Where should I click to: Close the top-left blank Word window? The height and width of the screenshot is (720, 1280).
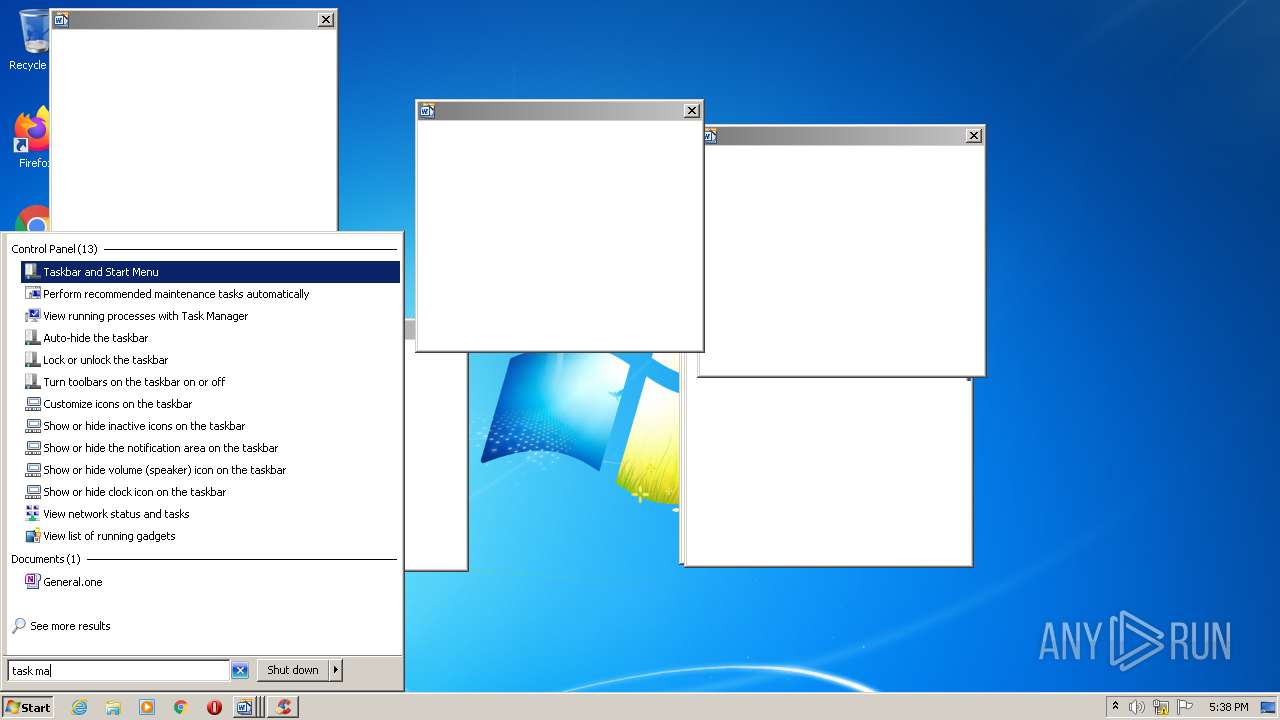tap(326, 19)
